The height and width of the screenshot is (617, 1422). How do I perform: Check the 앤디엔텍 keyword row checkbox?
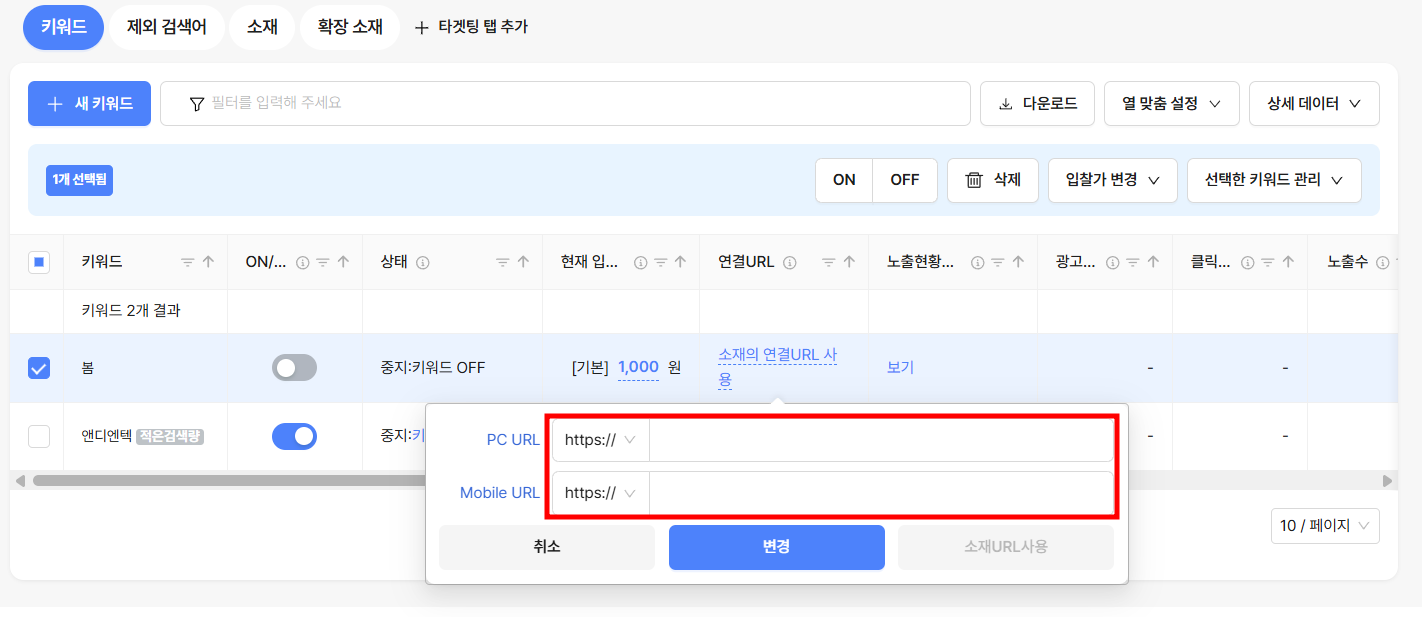click(x=38, y=436)
